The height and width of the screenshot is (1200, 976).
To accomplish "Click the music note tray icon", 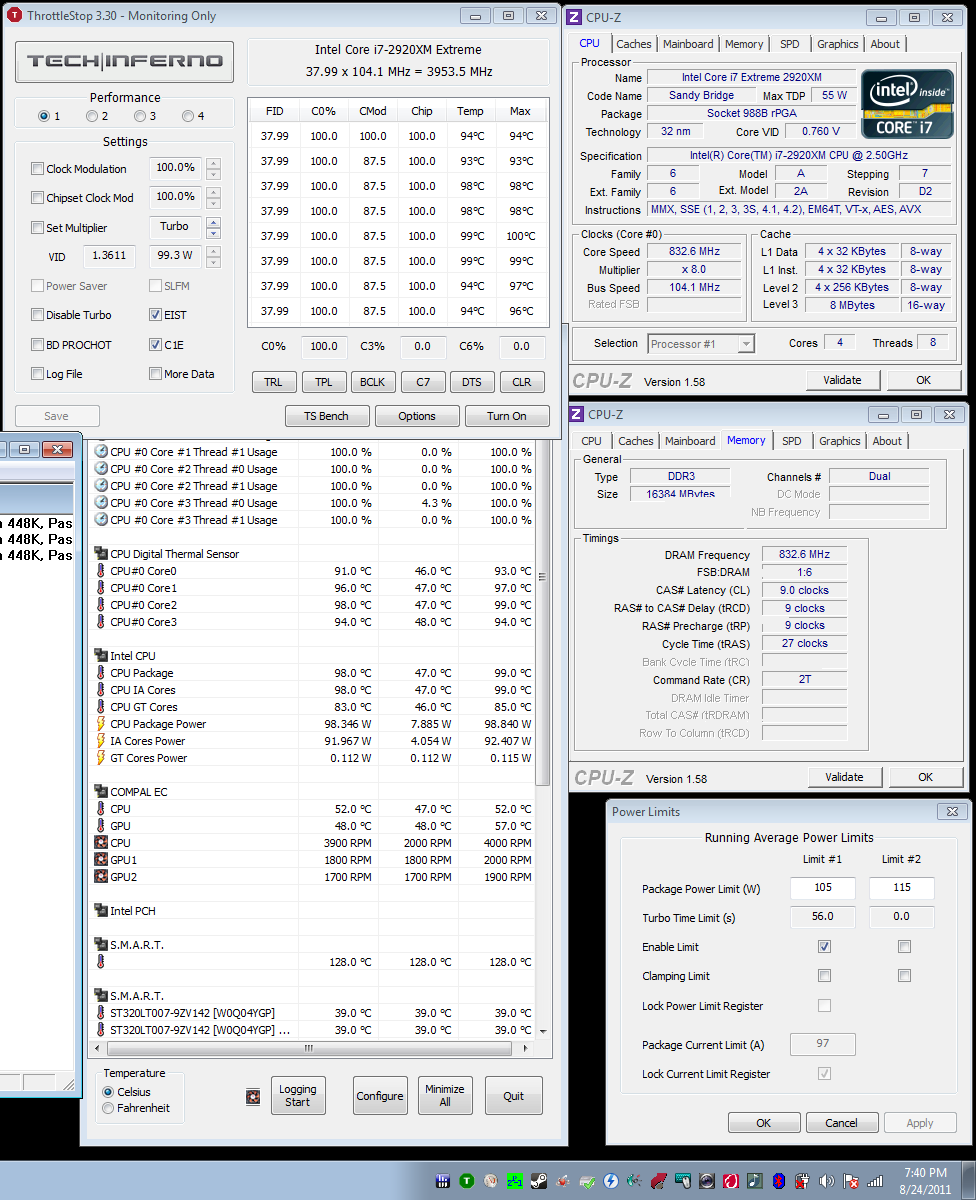I will point(754,1181).
